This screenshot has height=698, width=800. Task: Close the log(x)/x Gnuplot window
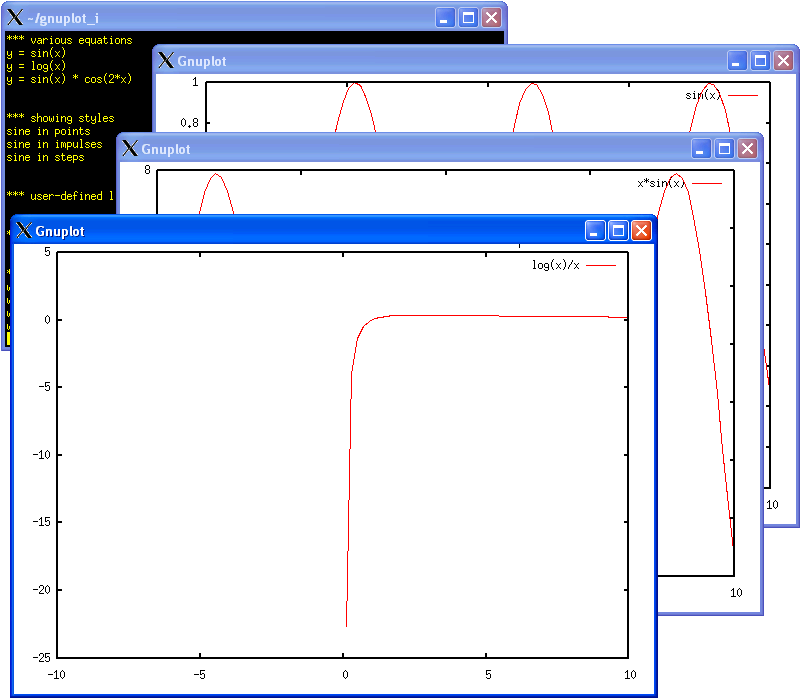pos(641,231)
